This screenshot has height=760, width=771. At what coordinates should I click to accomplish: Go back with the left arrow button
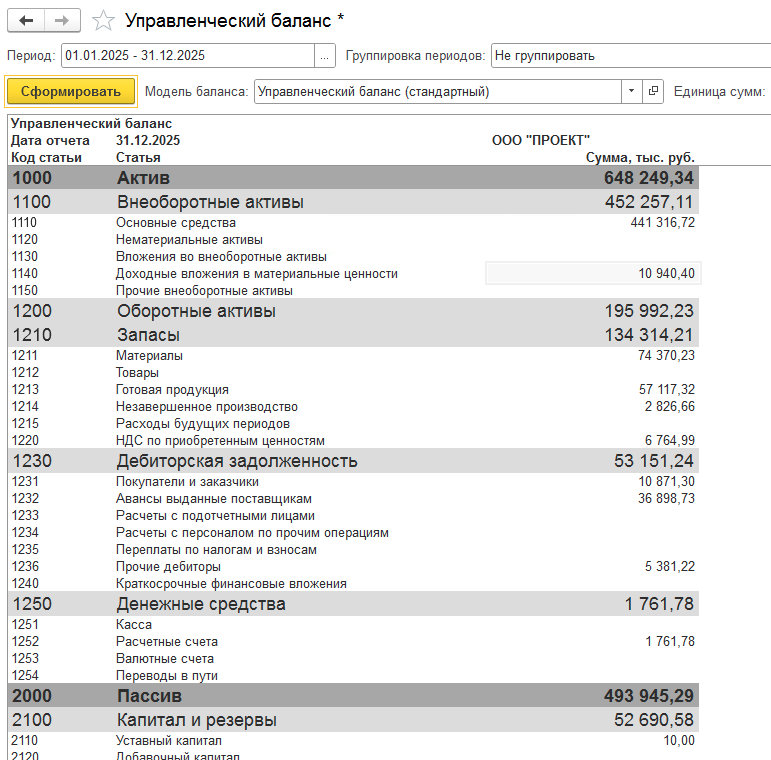(26, 21)
